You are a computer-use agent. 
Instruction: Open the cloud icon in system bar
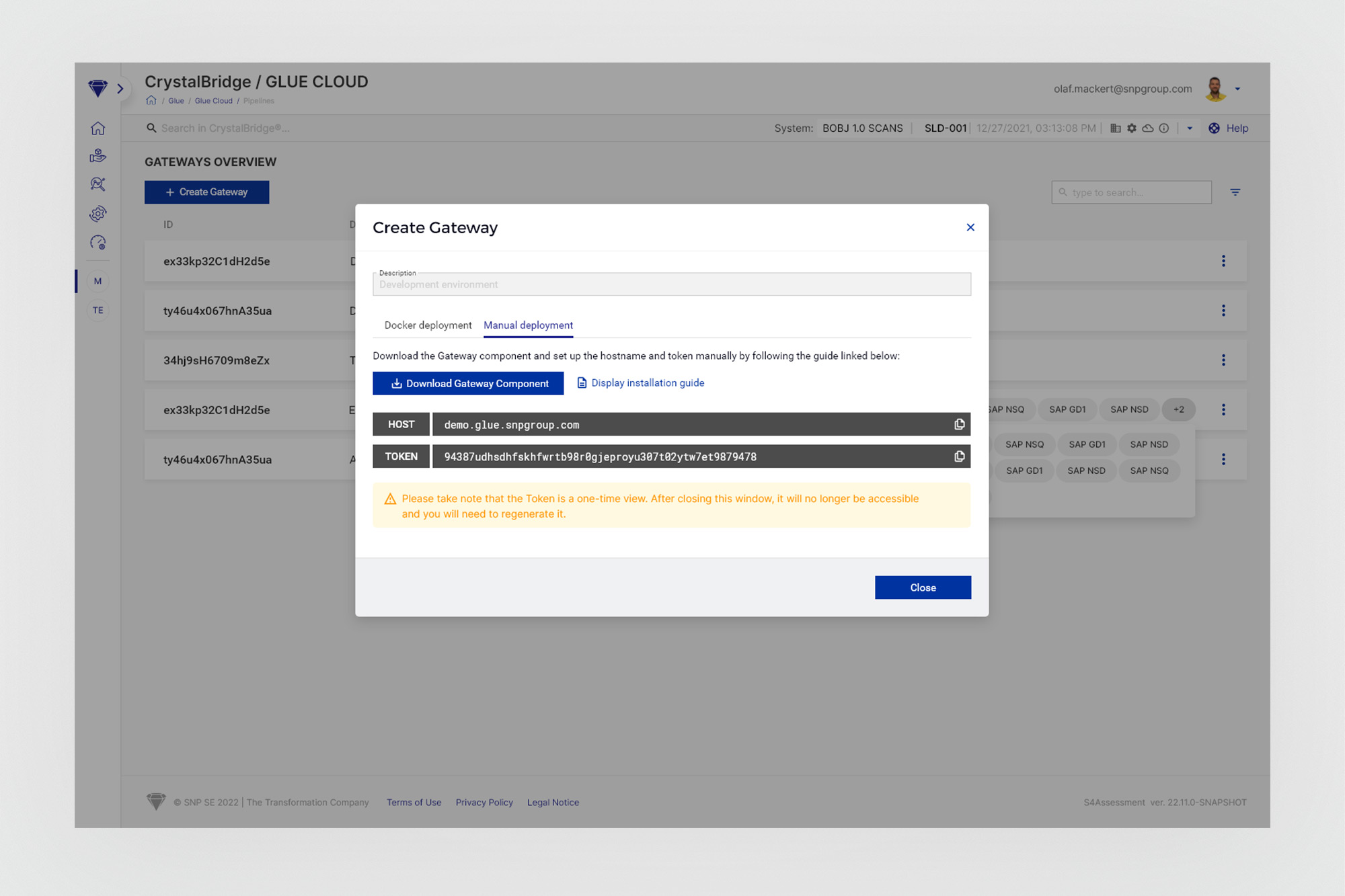coord(1148,128)
